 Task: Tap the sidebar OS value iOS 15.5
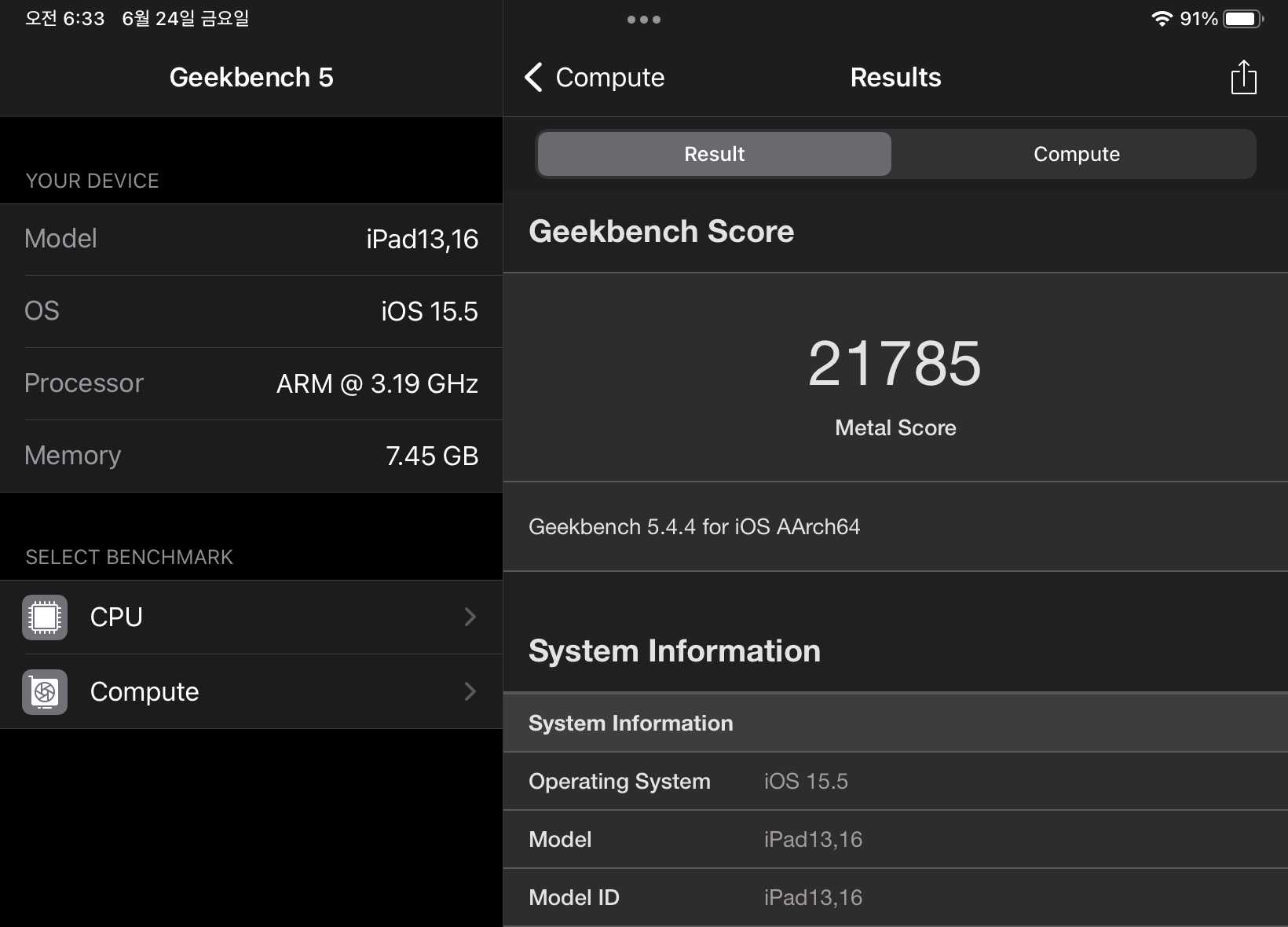429,311
